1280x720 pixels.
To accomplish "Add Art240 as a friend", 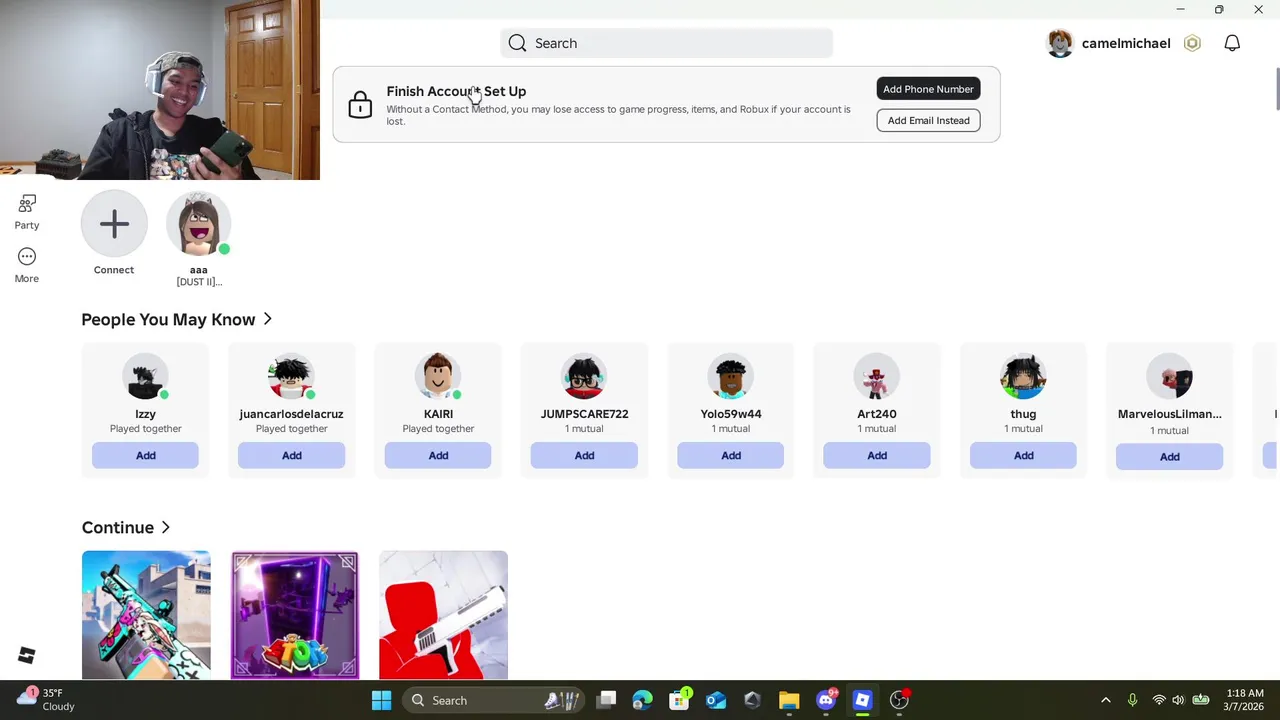I will tap(877, 455).
